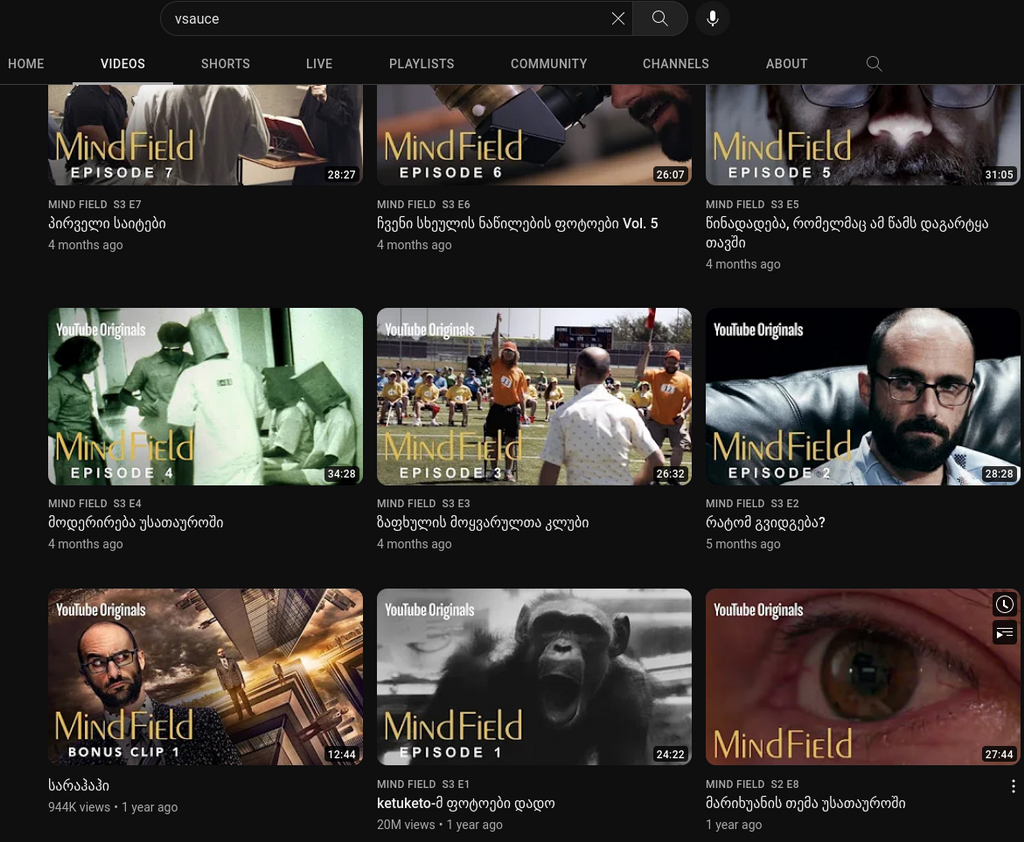
Task: Play Mind Field Episode 2 thumbnail
Action: pos(863,397)
